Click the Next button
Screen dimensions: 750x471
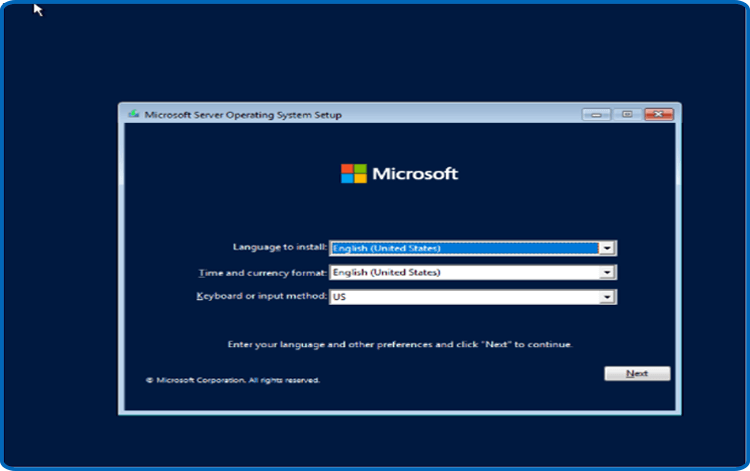tap(637, 373)
